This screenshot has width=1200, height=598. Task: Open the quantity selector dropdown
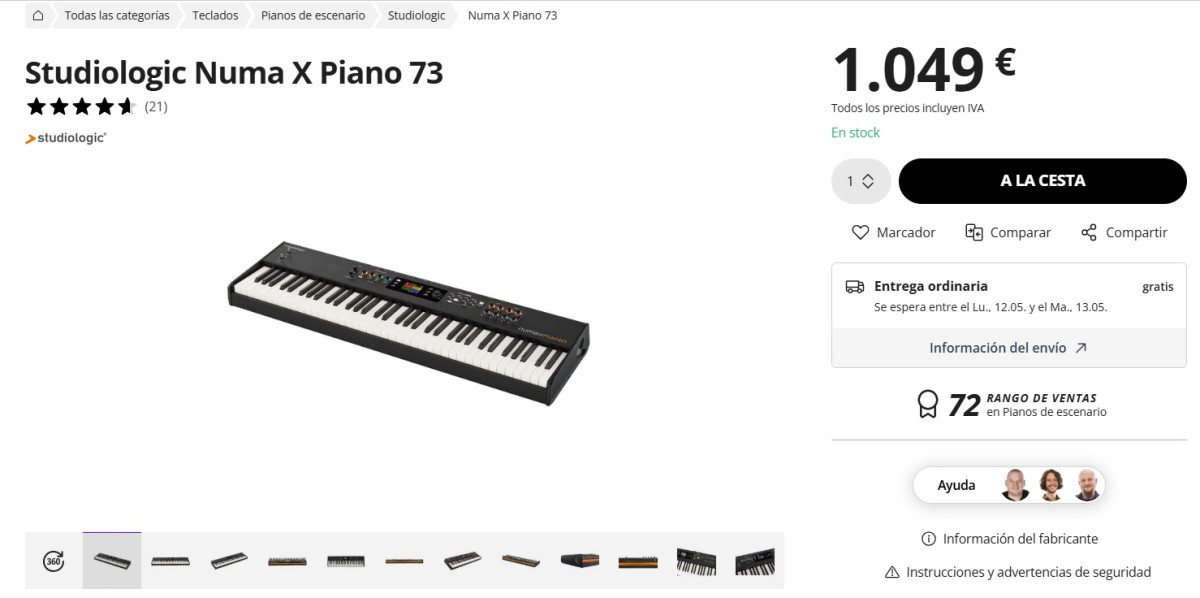pos(861,181)
